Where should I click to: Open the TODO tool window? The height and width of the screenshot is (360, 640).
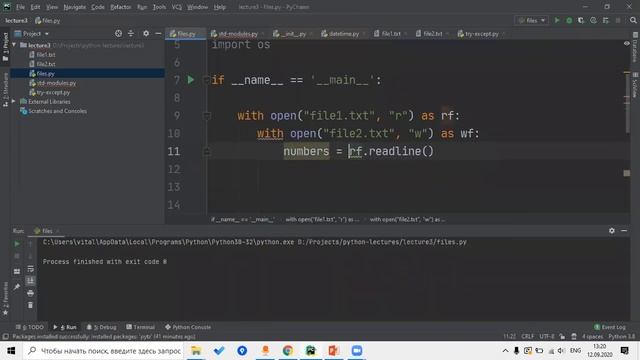(x=29, y=327)
